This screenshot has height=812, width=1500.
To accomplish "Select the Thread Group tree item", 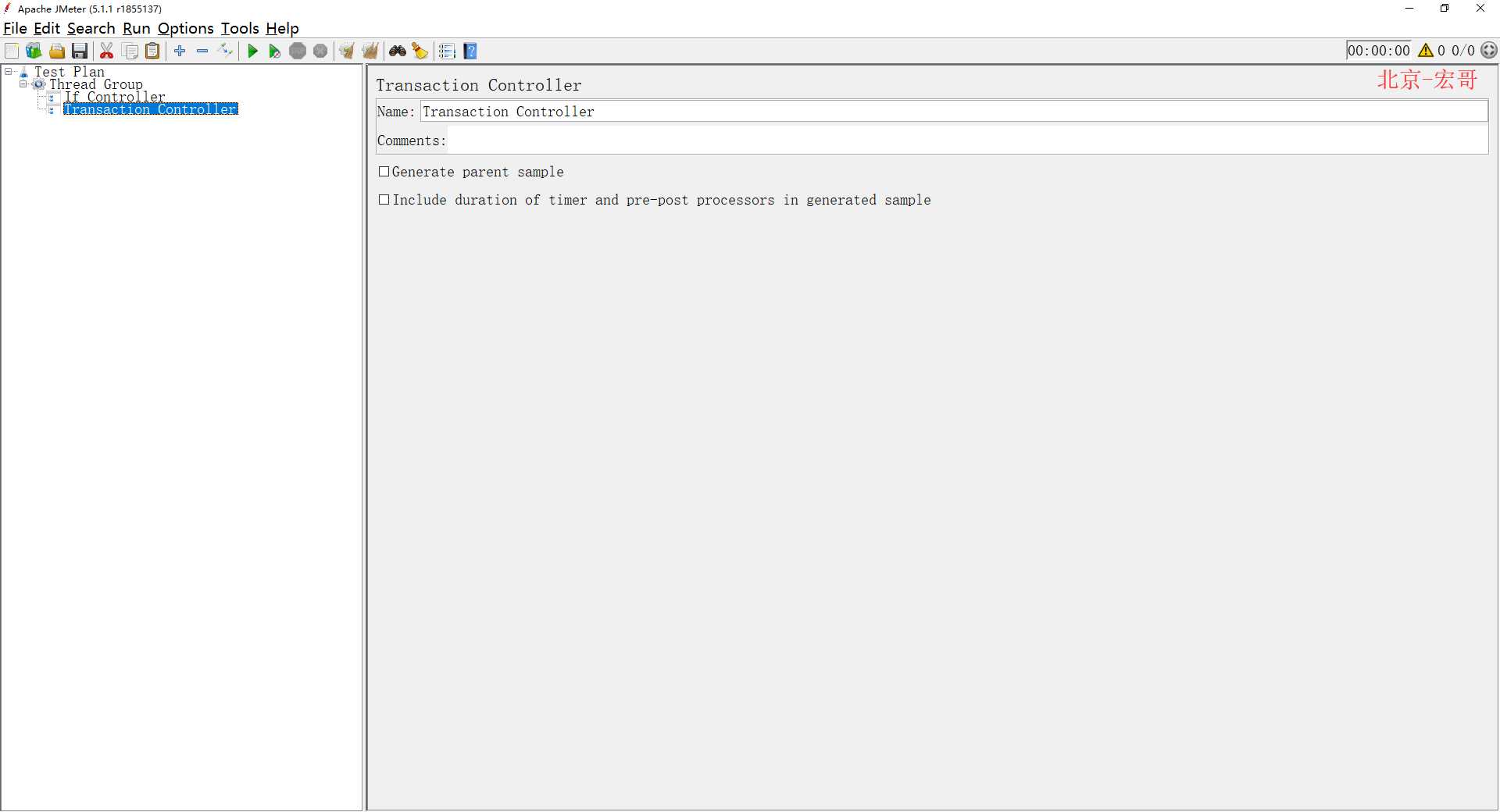I will point(96,84).
